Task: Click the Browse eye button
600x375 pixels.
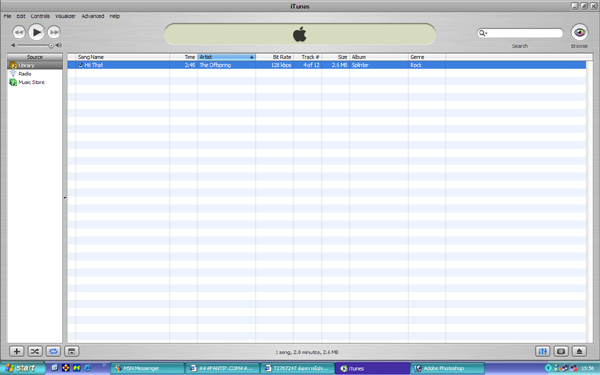Action: point(579,32)
